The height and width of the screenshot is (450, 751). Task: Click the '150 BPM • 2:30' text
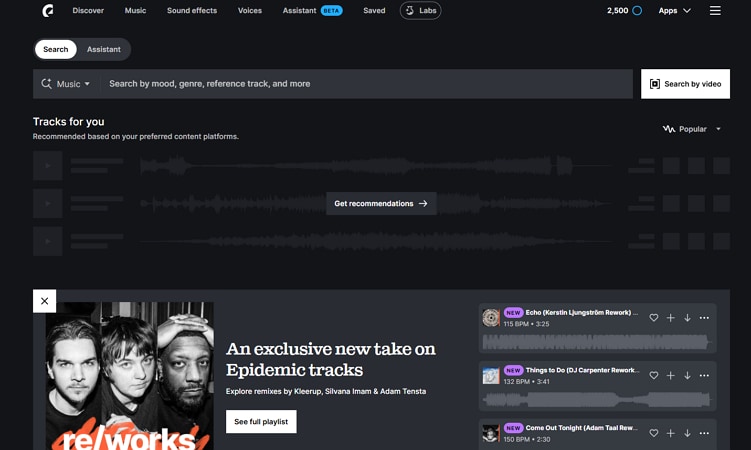click(x=527, y=439)
